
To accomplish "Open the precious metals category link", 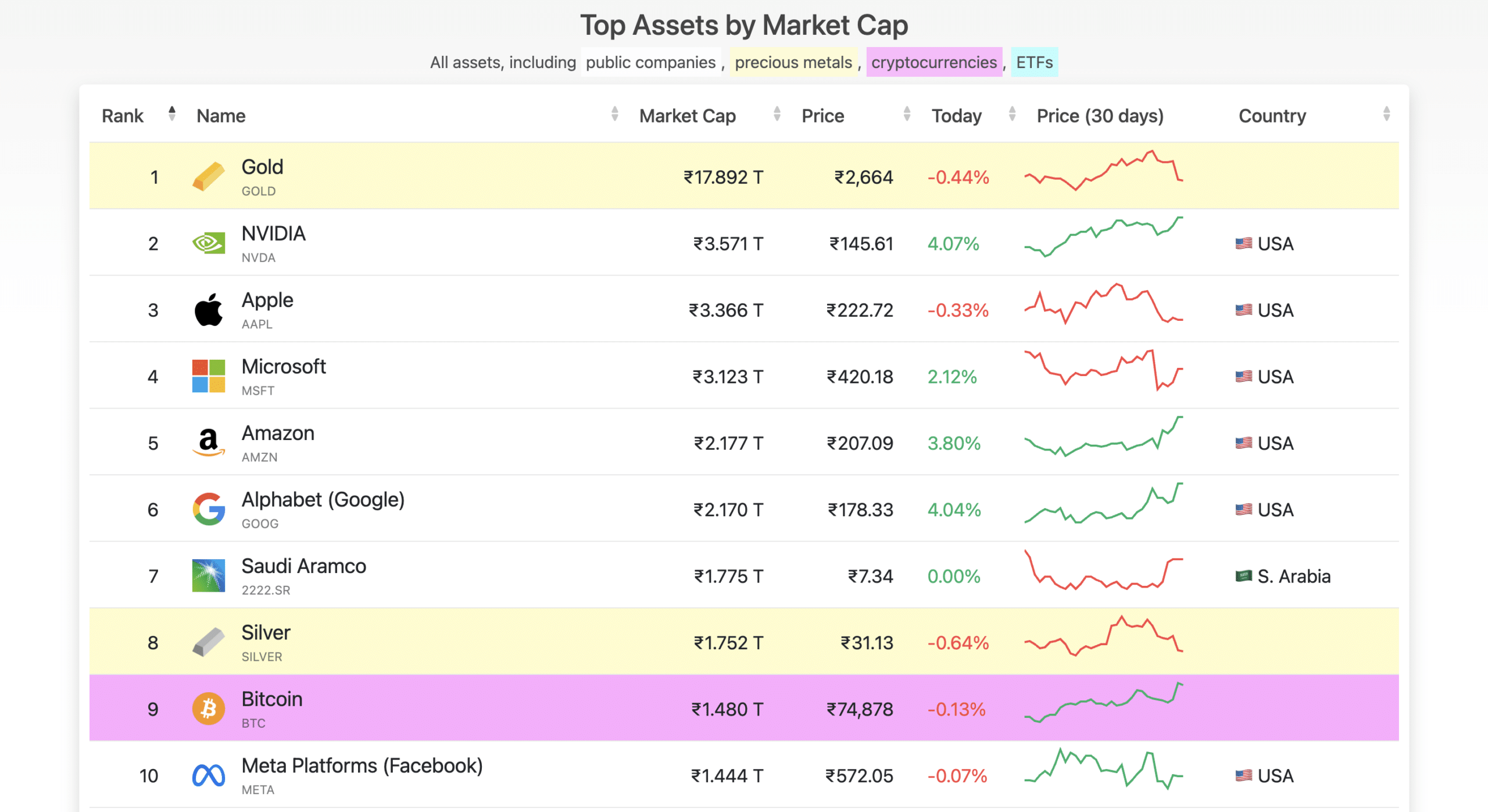I will 793,62.
